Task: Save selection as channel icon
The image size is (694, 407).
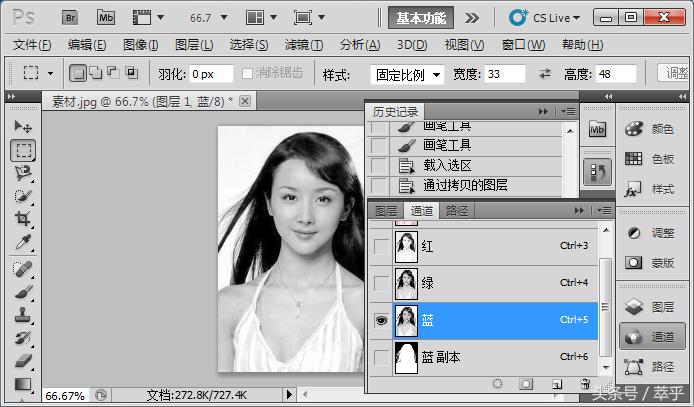Action: [x=526, y=384]
